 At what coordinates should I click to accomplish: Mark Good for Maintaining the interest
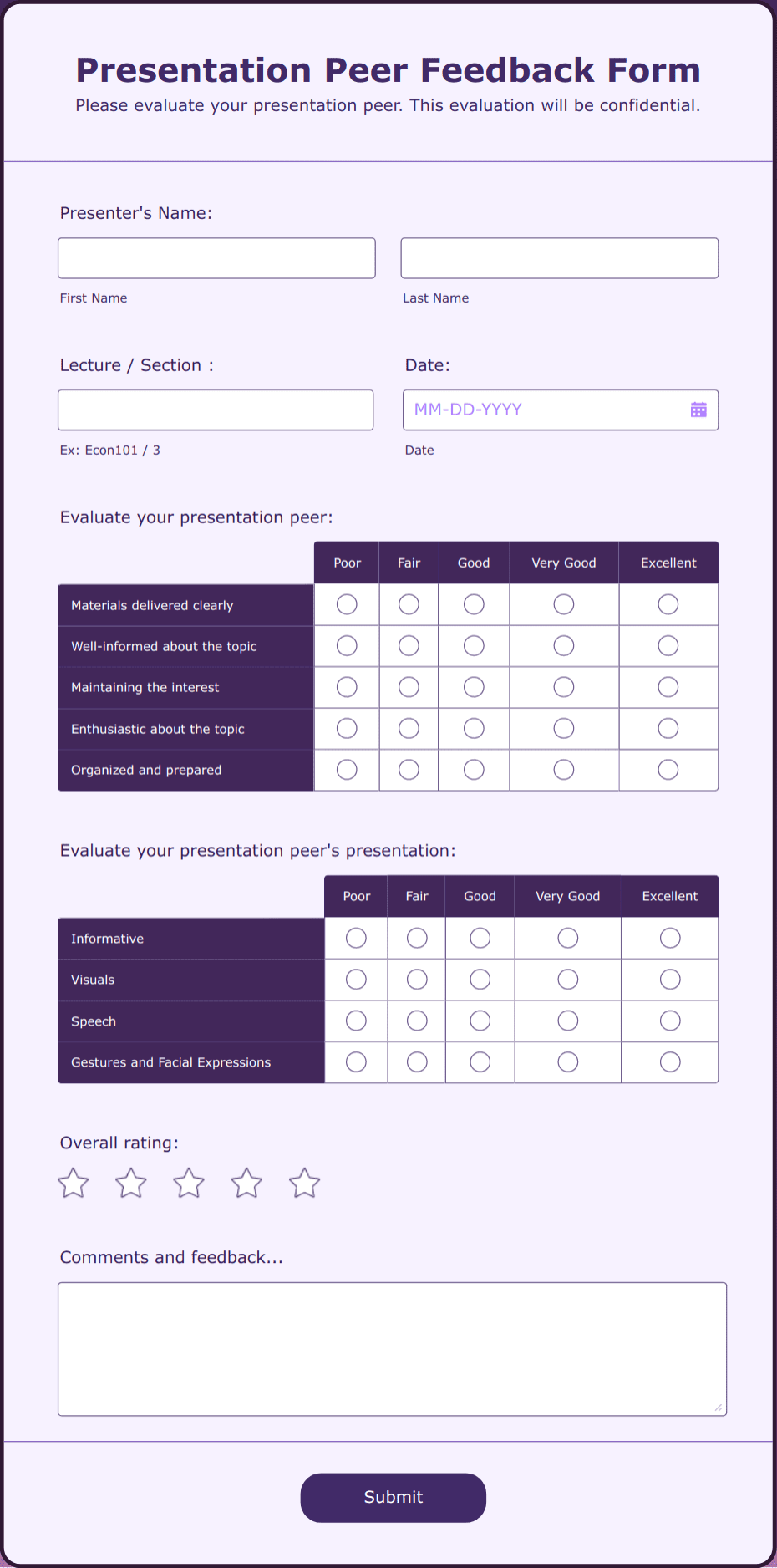coord(473,686)
